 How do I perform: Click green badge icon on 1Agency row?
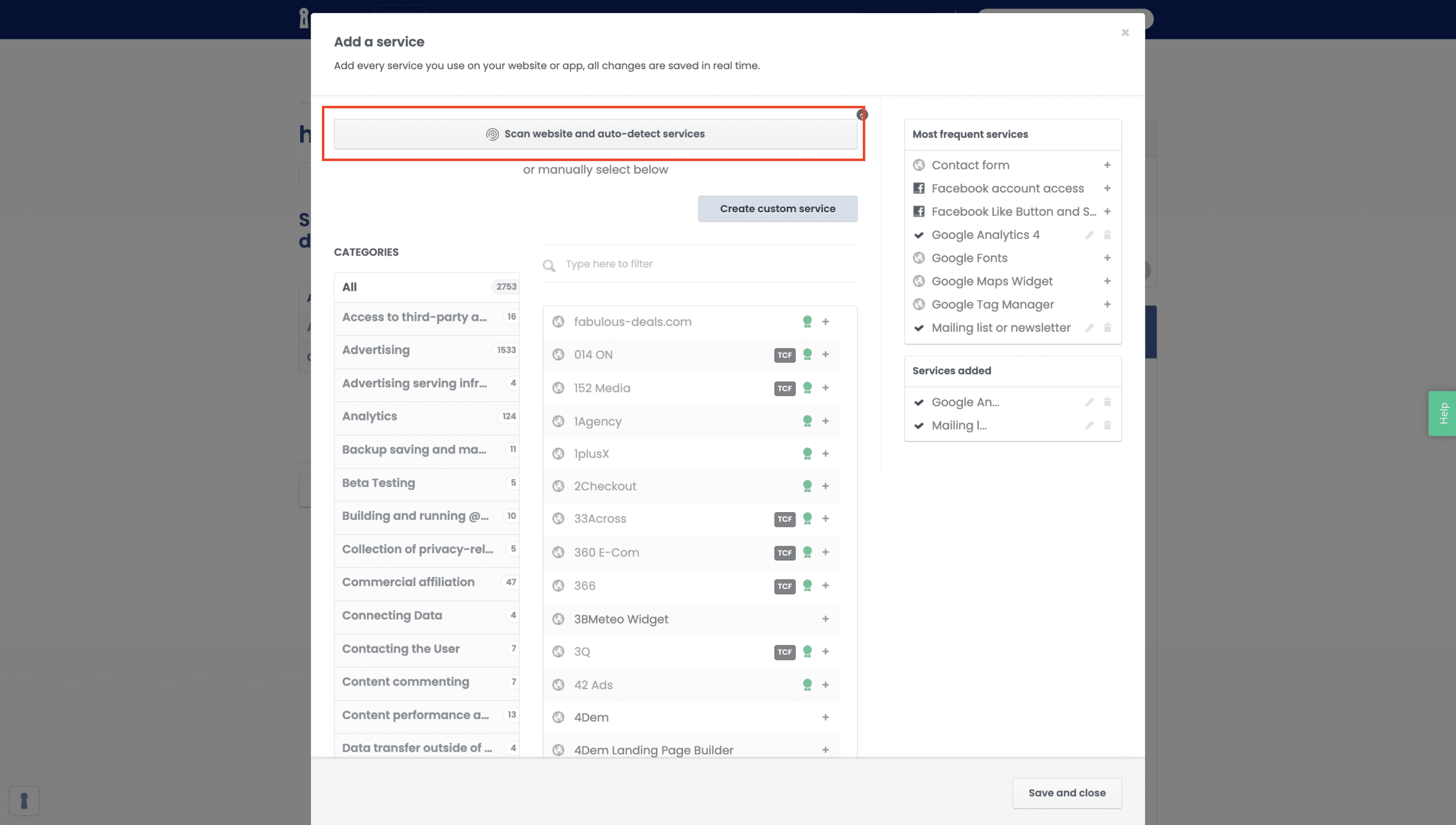pos(807,421)
